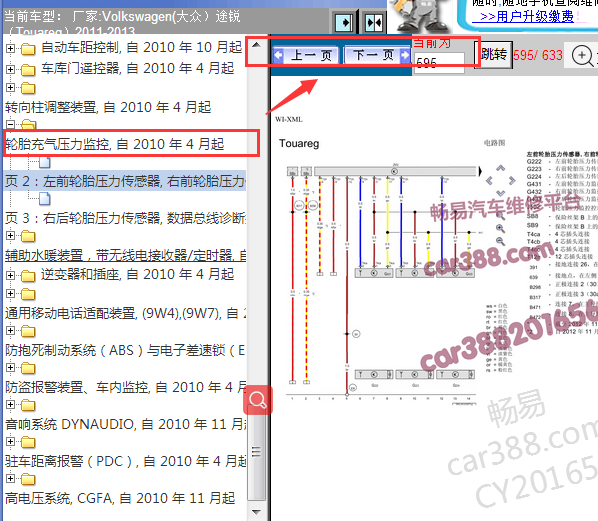Click the folder icon above 转向柱调整装置

click(x=28, y=88)
